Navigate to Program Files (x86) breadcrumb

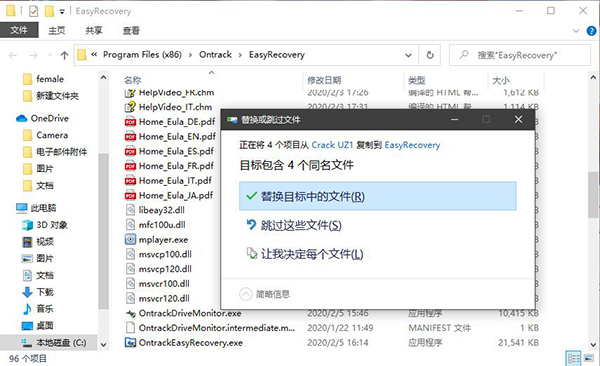pos(142,55)
